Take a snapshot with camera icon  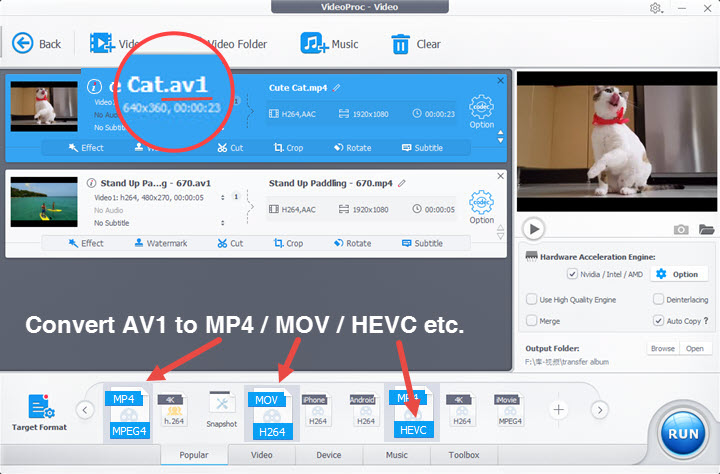coord(681,229)
